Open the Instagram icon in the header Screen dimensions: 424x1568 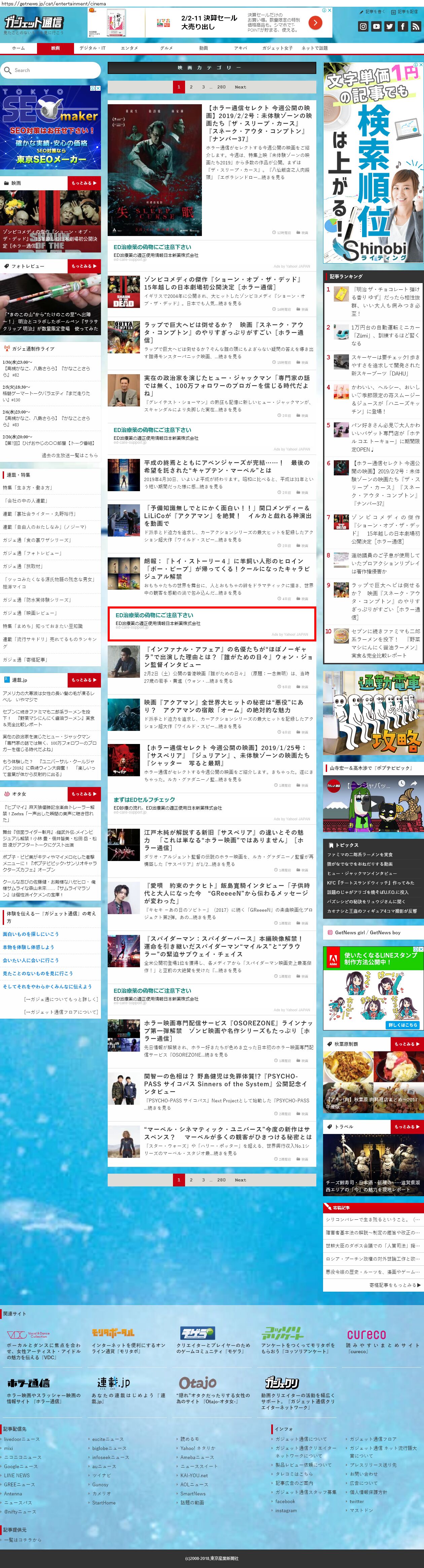(x=363, y=26)
